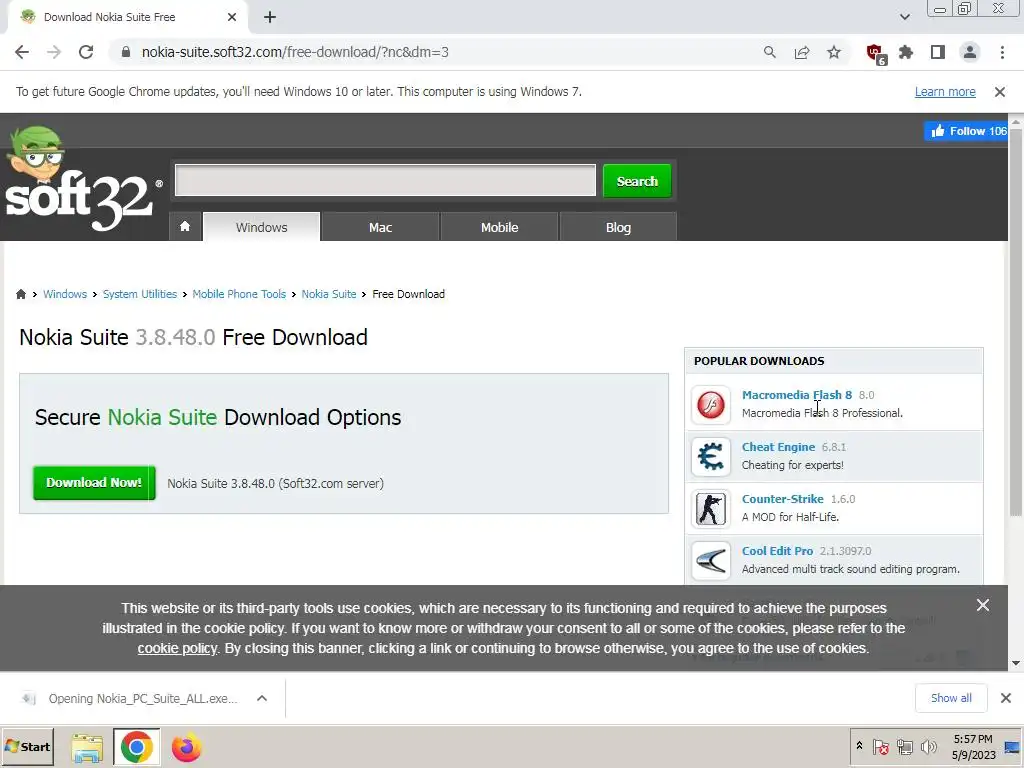Click Nokia Suite breadcrumb link
1024x768 pixels.
click(x=328, y=294)
